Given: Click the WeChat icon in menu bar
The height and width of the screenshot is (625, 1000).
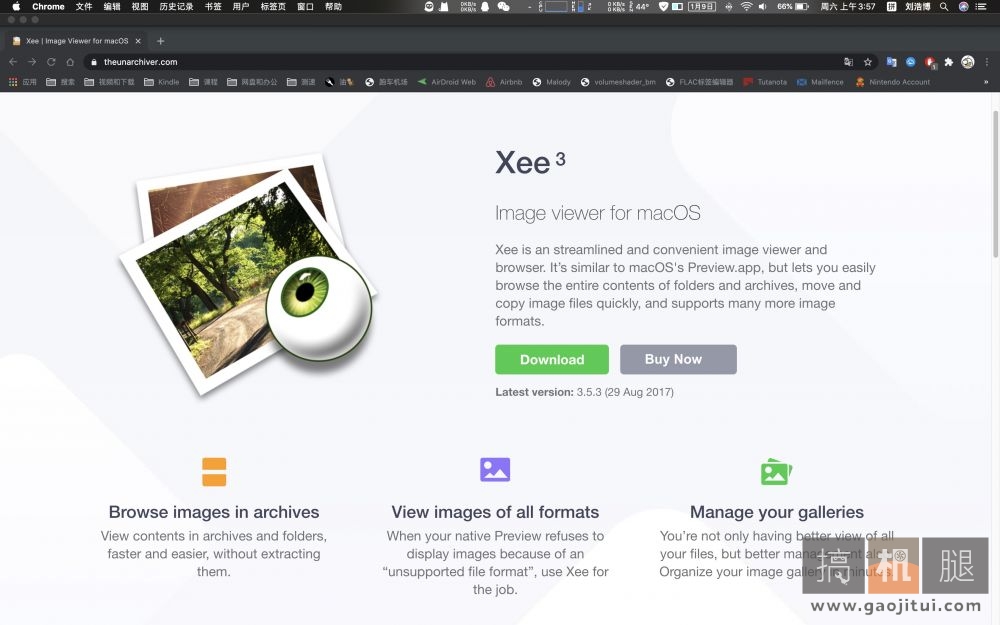Looking at the screenshot, I should (x=503, y=6).
